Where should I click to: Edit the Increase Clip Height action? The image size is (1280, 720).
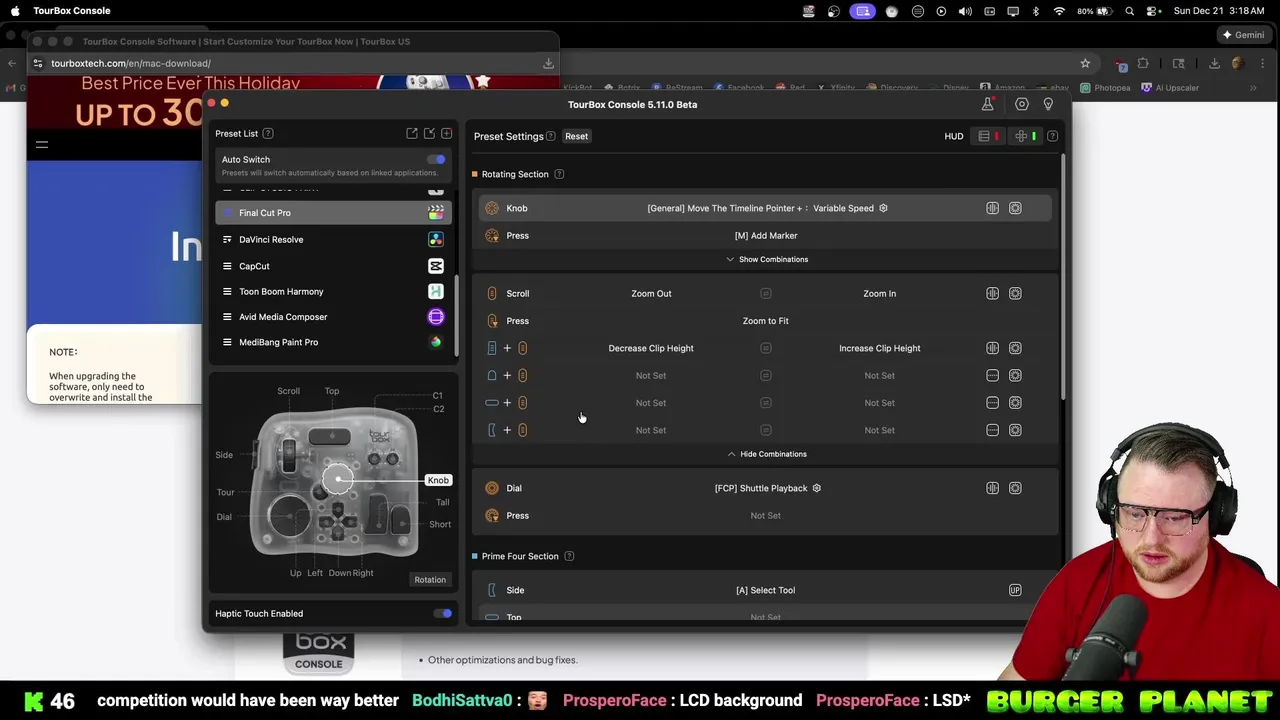coord(880,348)
